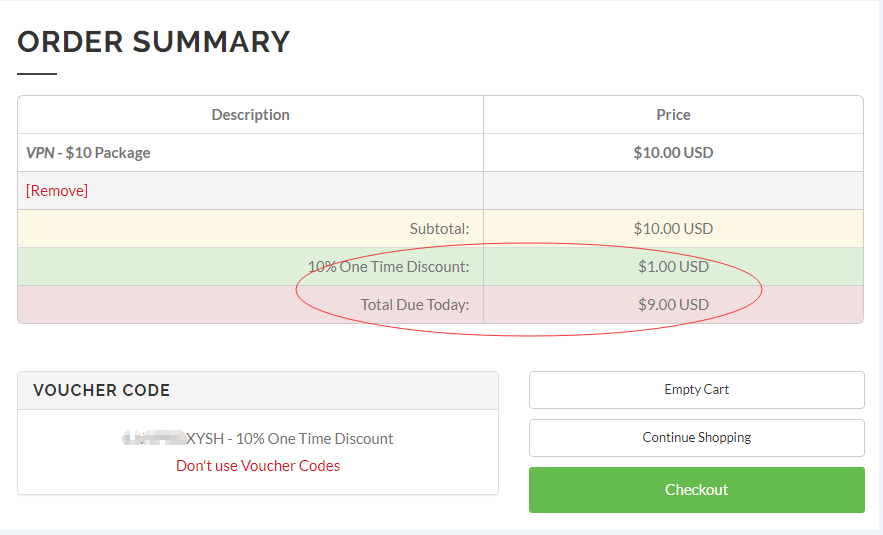883x535 pixels.
Task: Click the $10.00 USD package price cell
Action: point(674,153)
